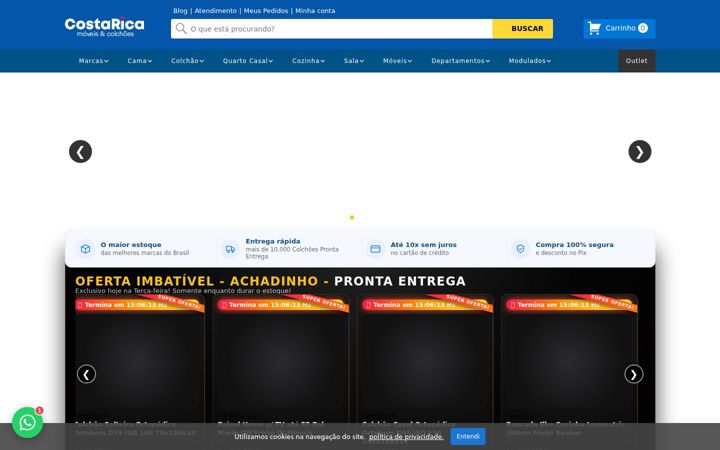
Task: Click the truck icon beside Entrega rápida
Action: pyautogui.click(x=231, y=249)
